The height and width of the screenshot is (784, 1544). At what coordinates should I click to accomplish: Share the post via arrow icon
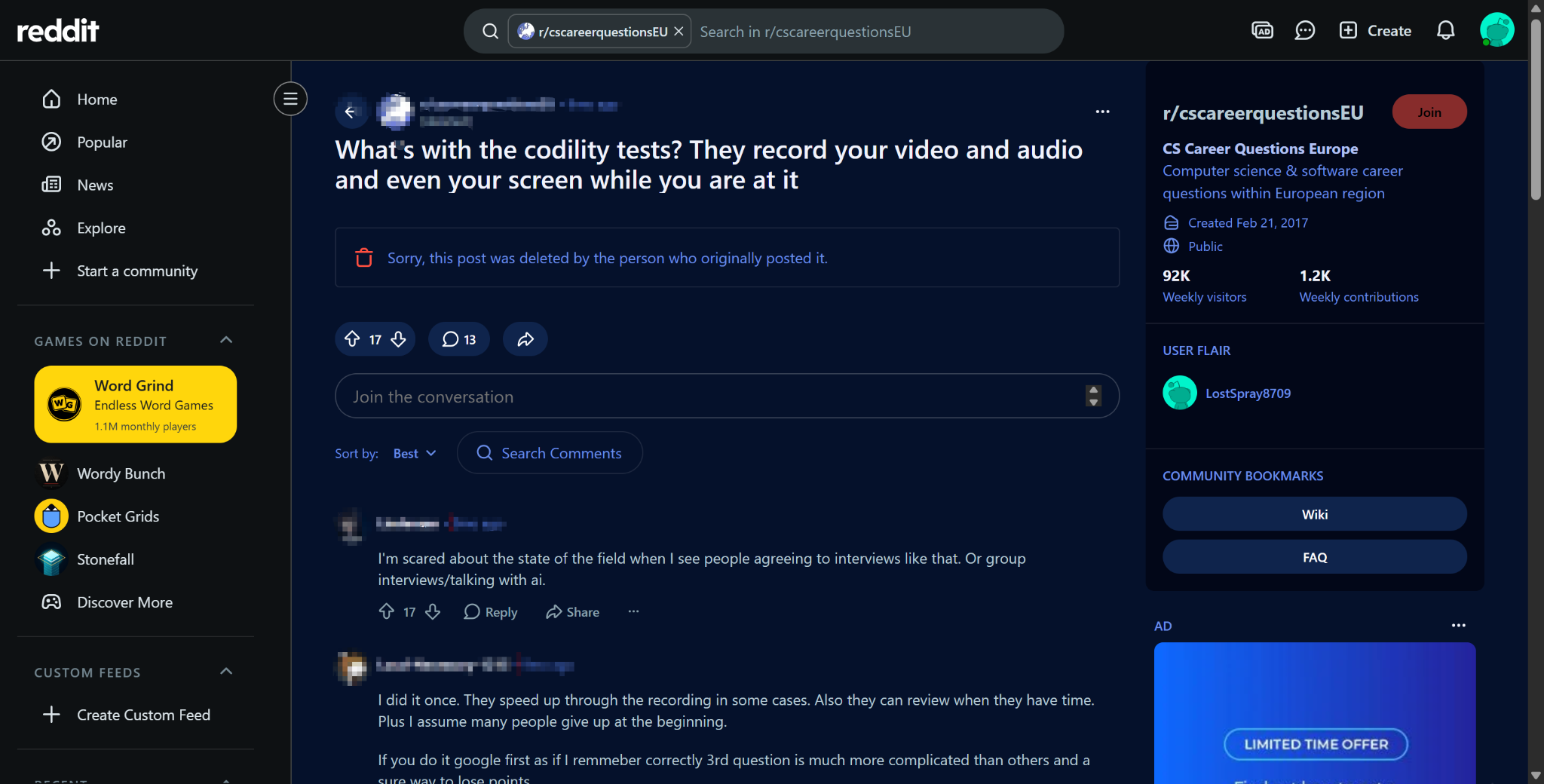tap(525, 339)
